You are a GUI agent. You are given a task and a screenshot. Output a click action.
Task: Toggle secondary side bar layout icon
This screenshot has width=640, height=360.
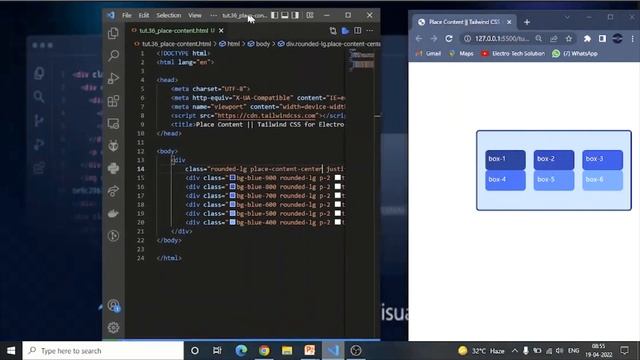pos(295,15)
